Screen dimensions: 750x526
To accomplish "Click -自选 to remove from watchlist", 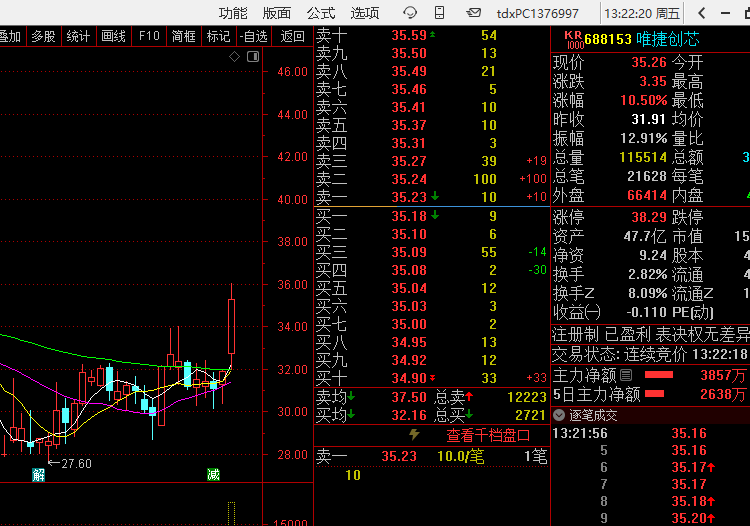I will [x=254, y=36].
